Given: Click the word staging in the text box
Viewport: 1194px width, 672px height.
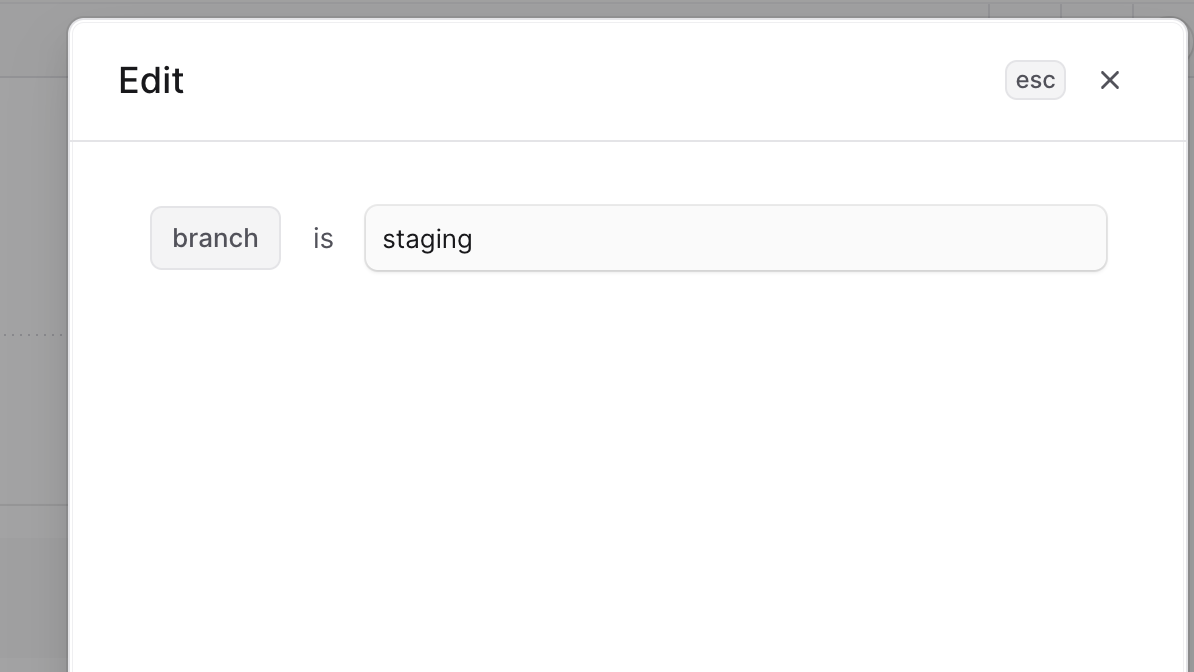Looking at the screenshot, I should tap(427, 239).
